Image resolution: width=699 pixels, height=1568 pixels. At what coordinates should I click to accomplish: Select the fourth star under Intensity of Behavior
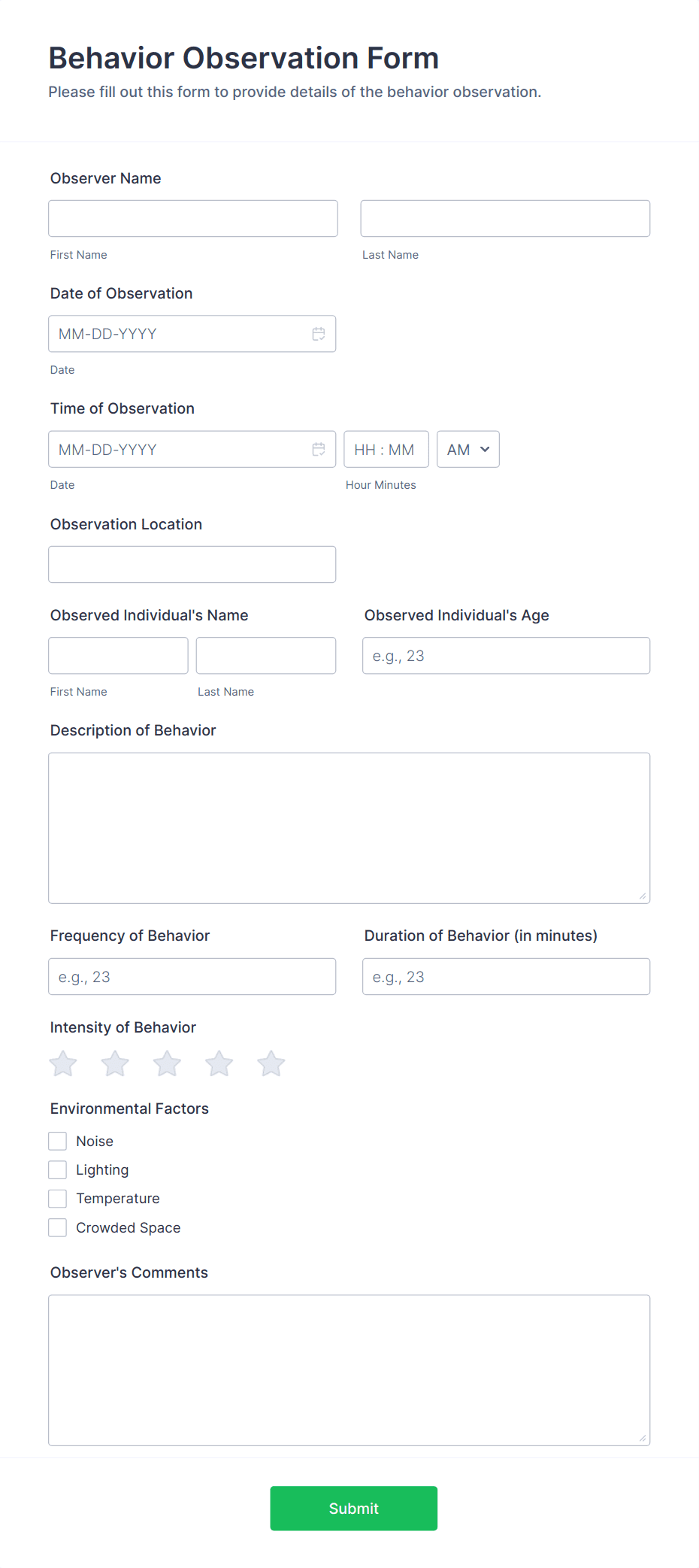[219, 1063]
